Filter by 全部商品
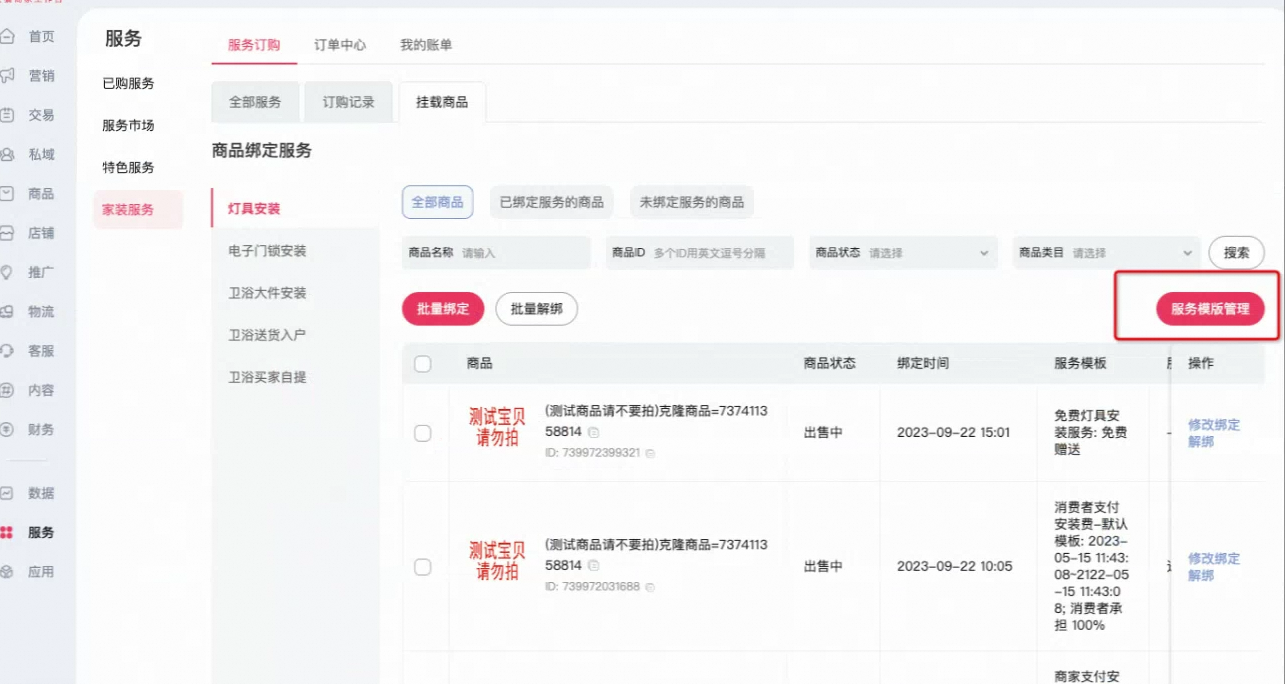Image resolution: width=1285 pixels, height=684 pixels. coord(438,202)
